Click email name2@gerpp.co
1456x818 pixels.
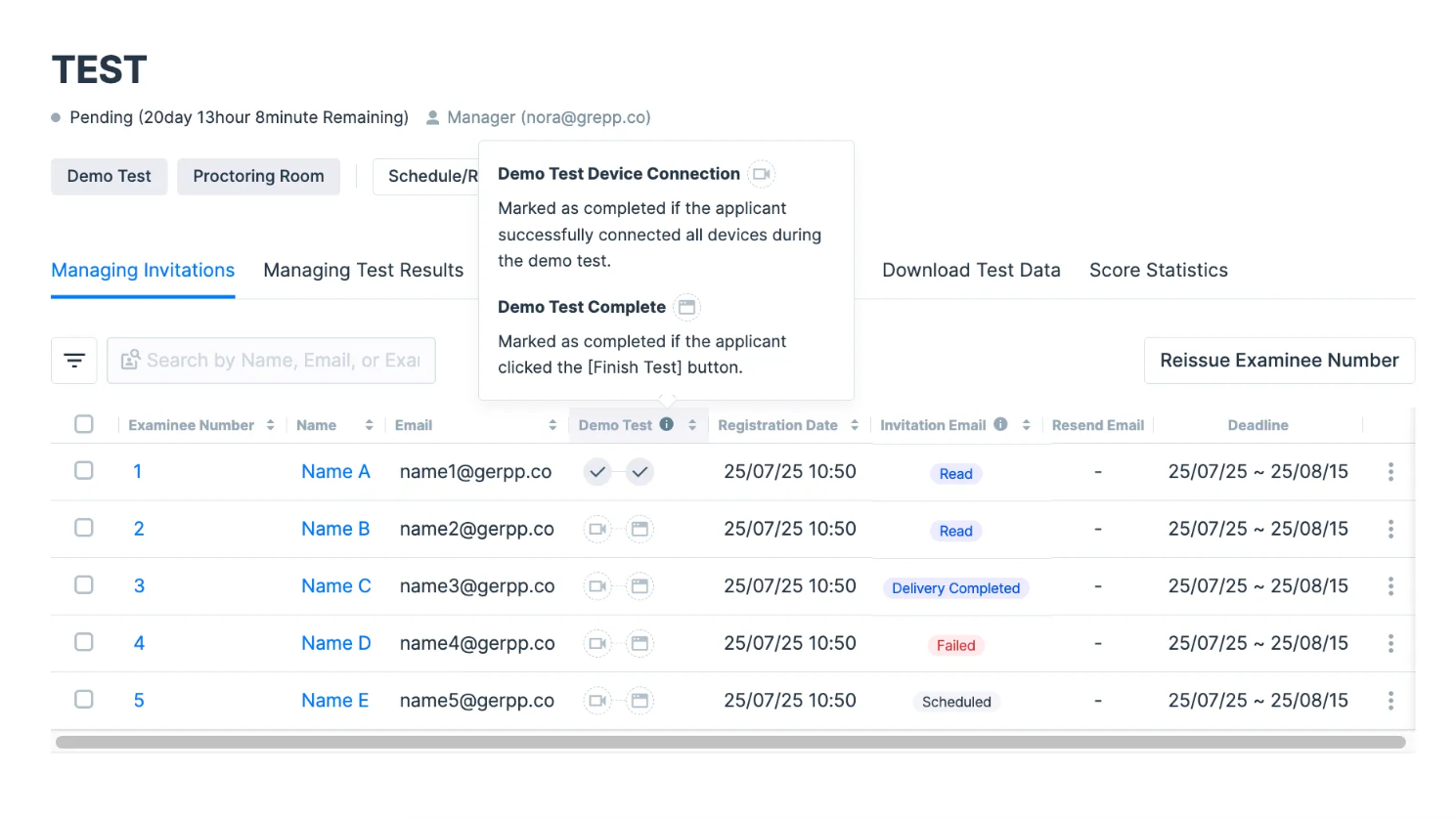(x=477, y=529)
